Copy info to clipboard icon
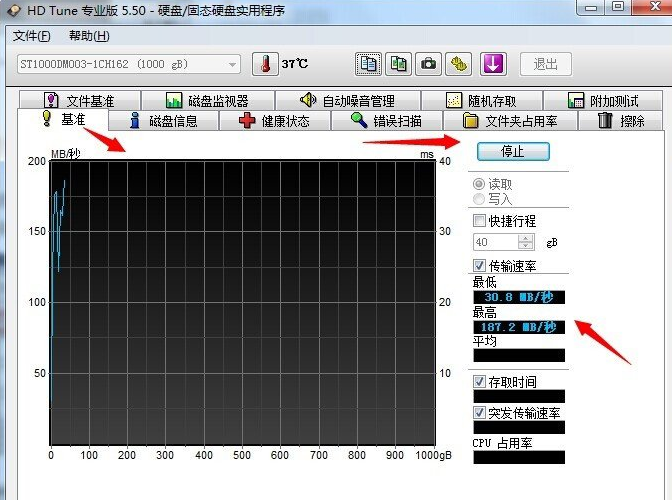 pos(369,64)
